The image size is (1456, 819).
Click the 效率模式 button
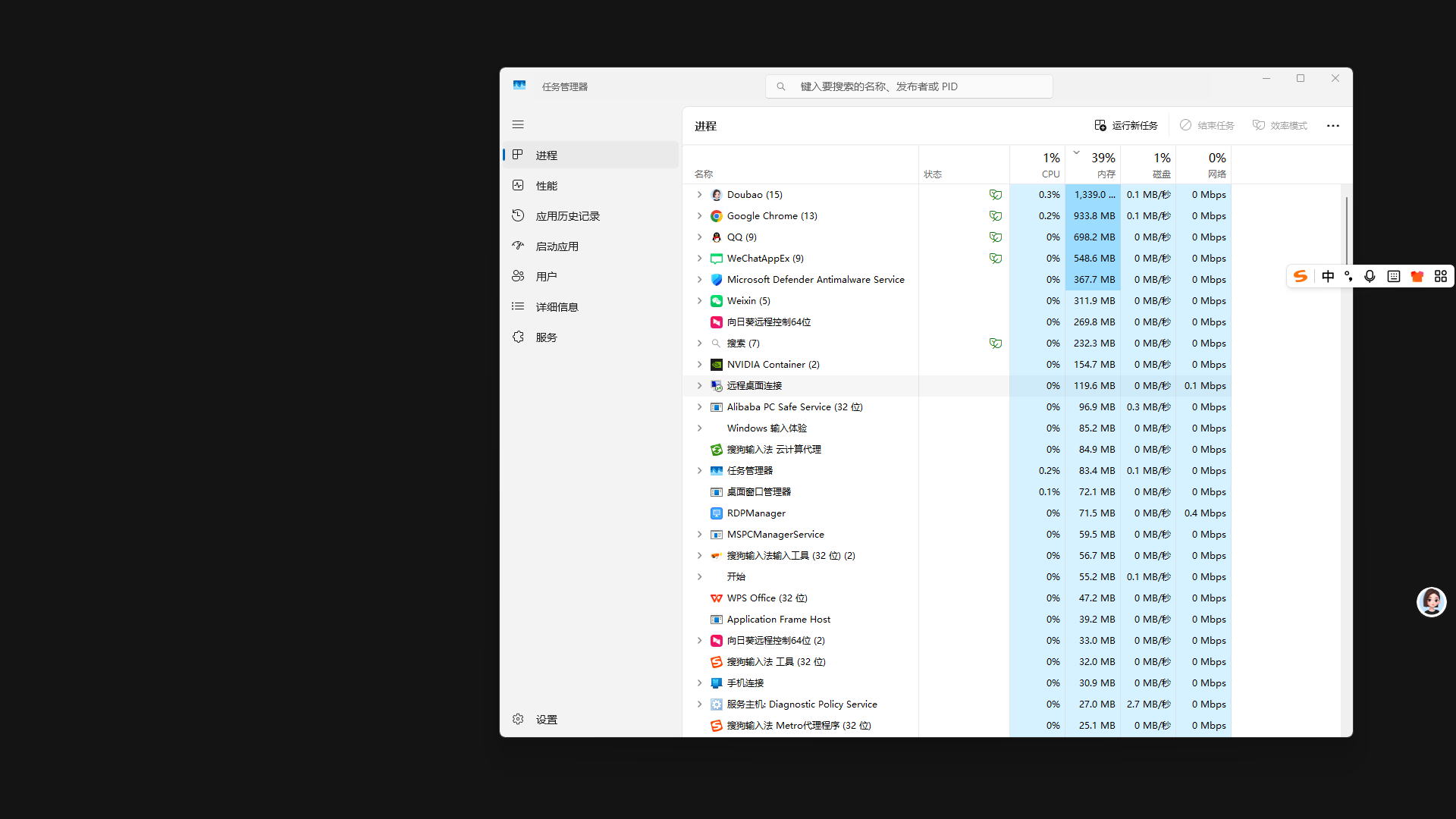[x=1280, y=126]
